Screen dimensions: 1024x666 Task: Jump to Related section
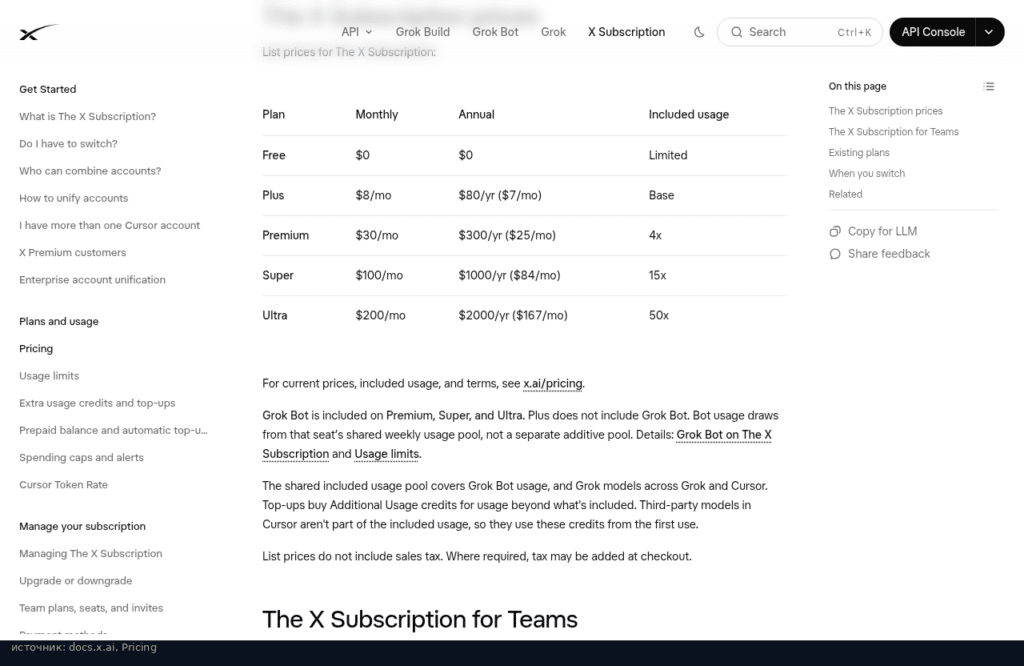point(845,195)
